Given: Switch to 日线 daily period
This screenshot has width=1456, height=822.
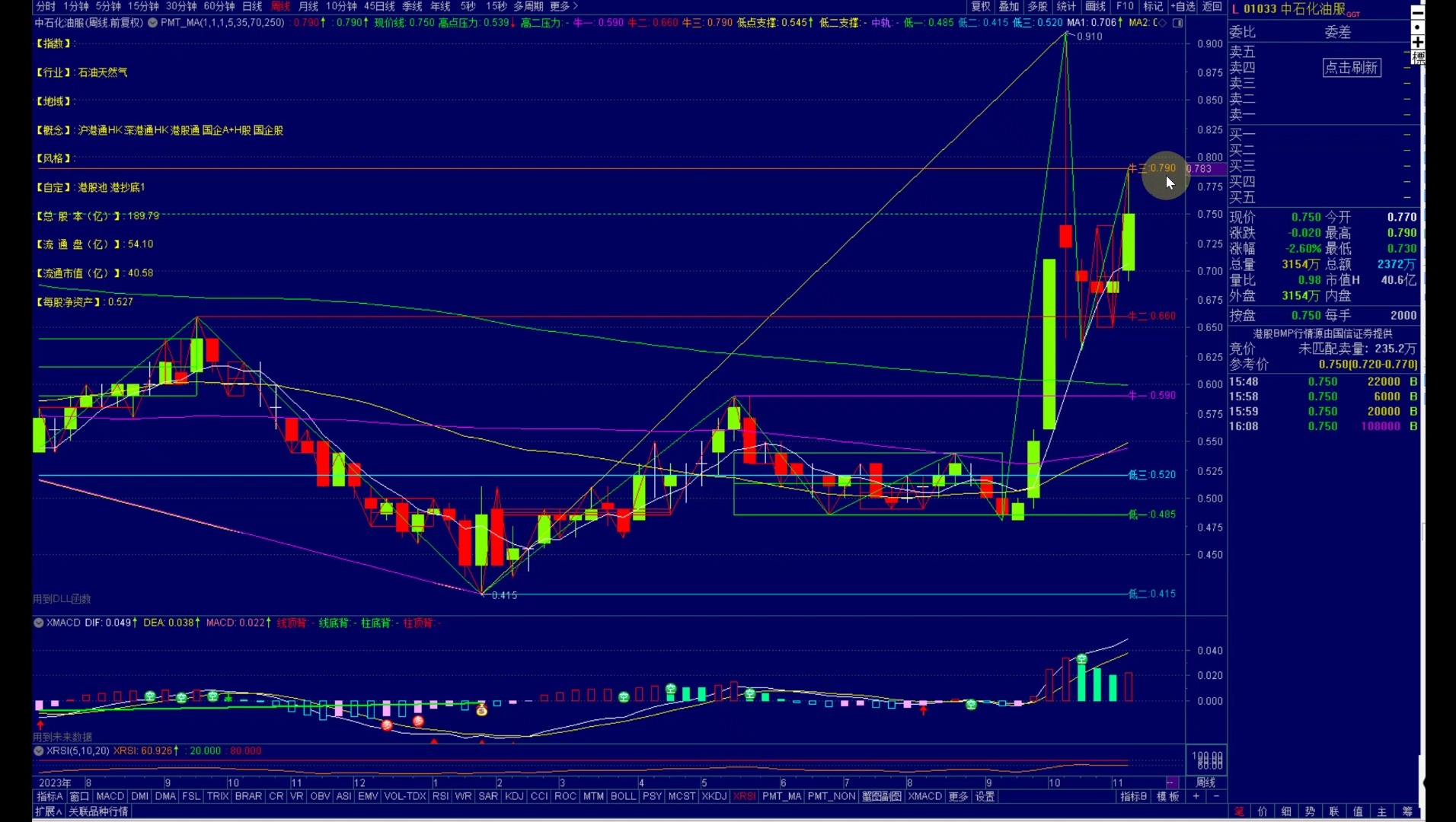Looking at the screenshot, I should pyautogui.click(x=252, y=6).
